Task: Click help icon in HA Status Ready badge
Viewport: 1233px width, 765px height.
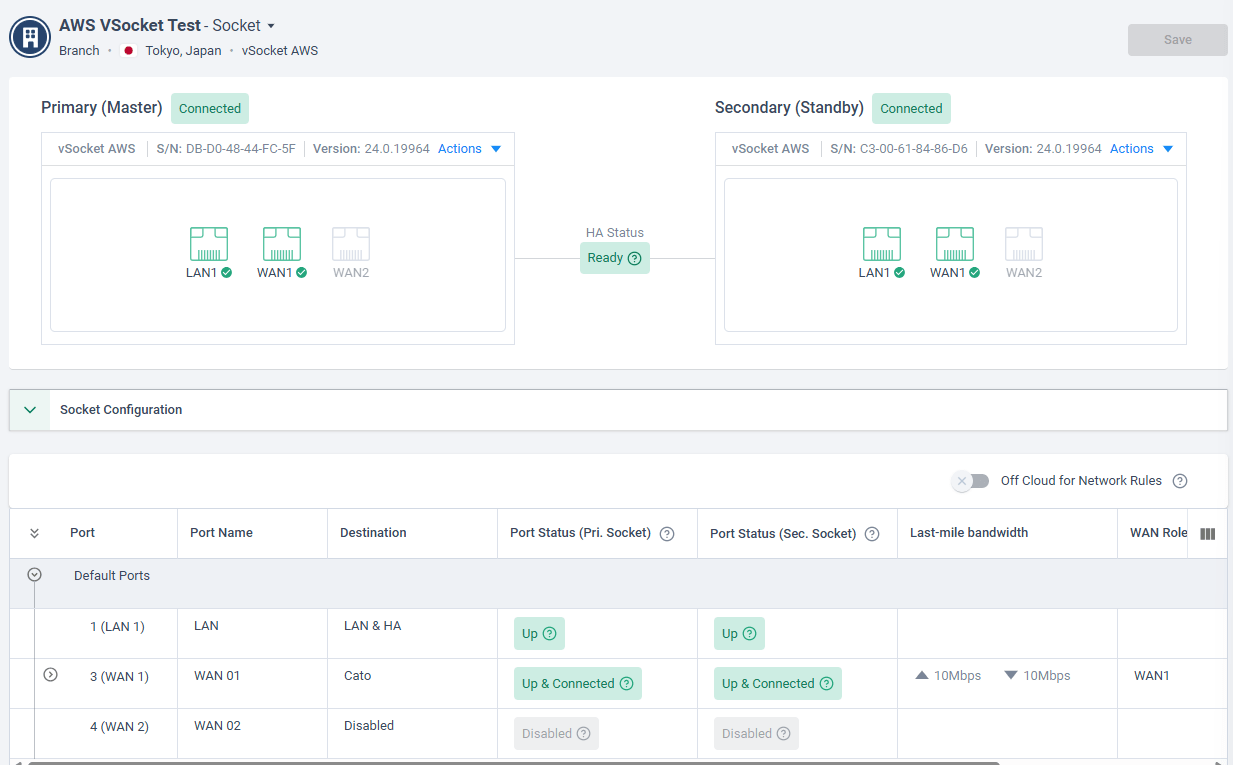Action: [634, 258]
